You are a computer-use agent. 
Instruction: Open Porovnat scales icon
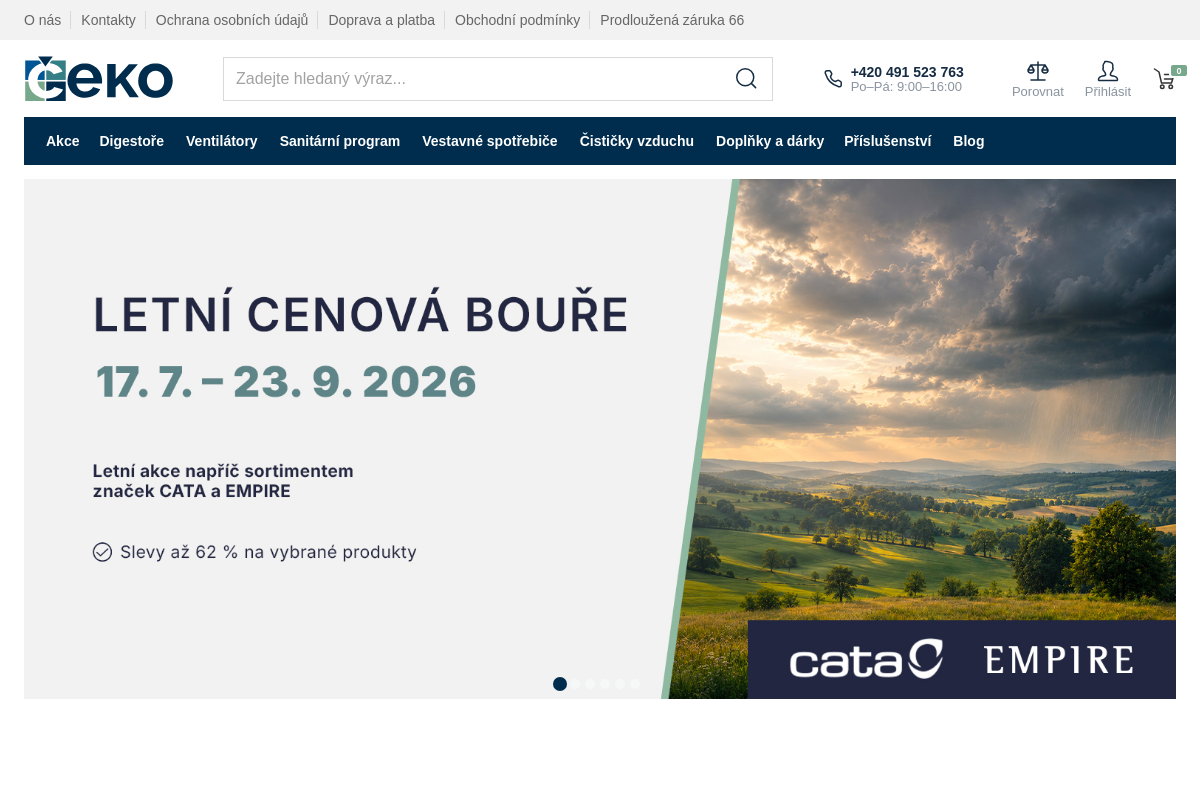click(1038, 71)
